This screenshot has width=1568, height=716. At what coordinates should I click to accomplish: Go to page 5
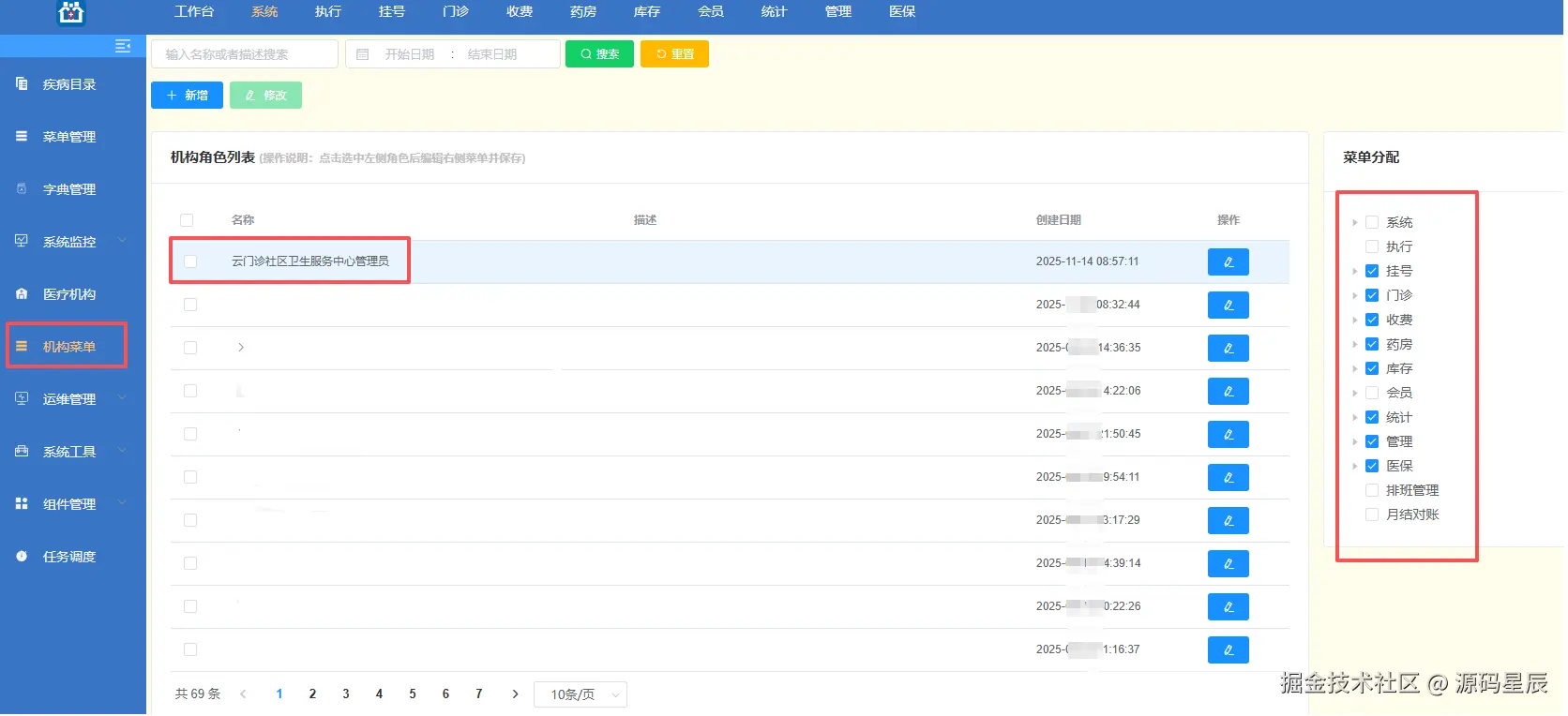coord(413,694)
